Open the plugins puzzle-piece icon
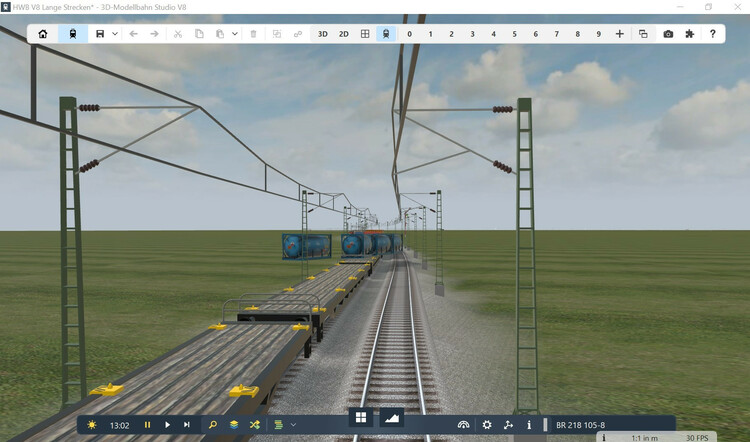 coord(690,34)
